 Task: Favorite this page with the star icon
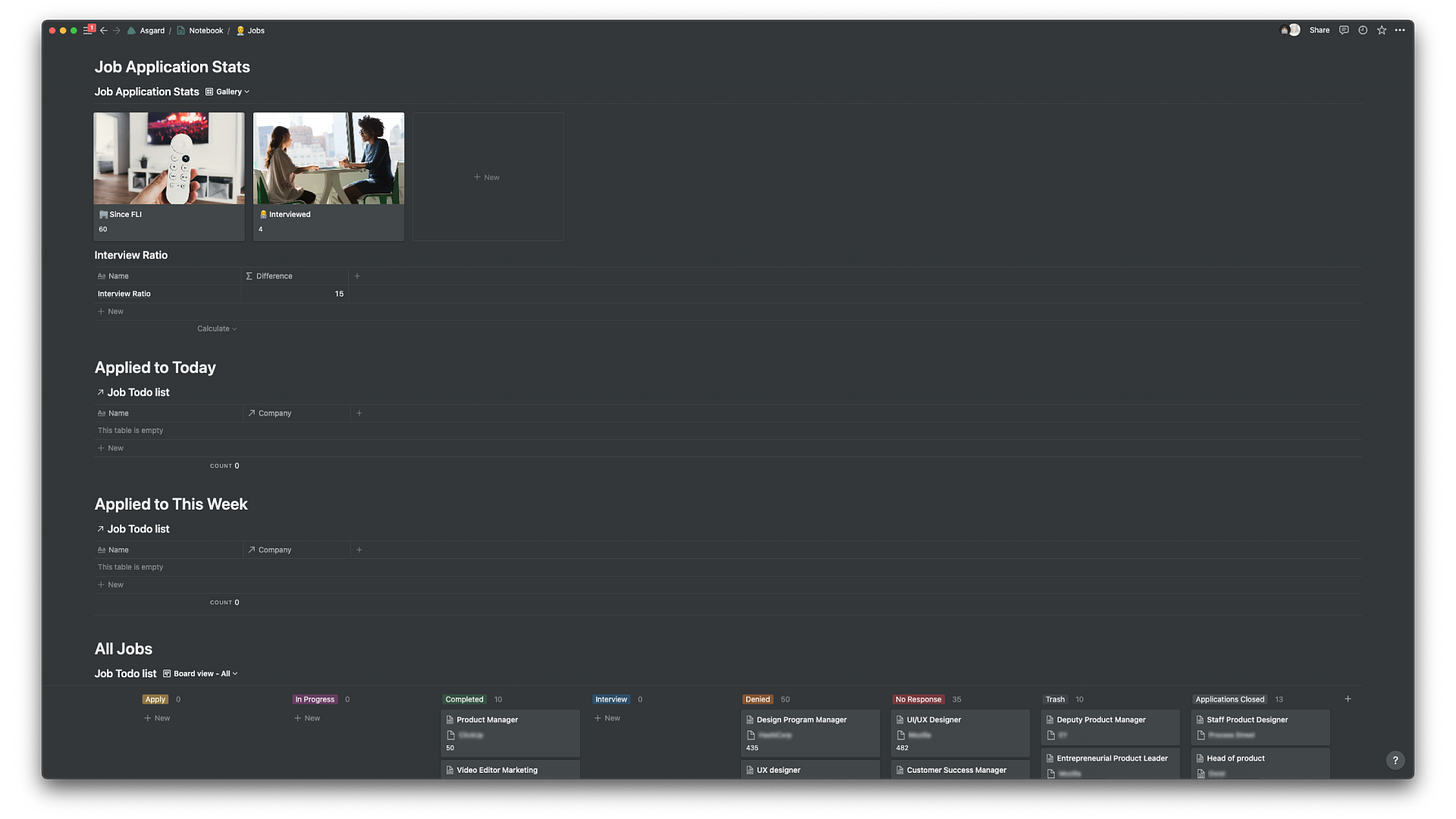point(1381,30)
